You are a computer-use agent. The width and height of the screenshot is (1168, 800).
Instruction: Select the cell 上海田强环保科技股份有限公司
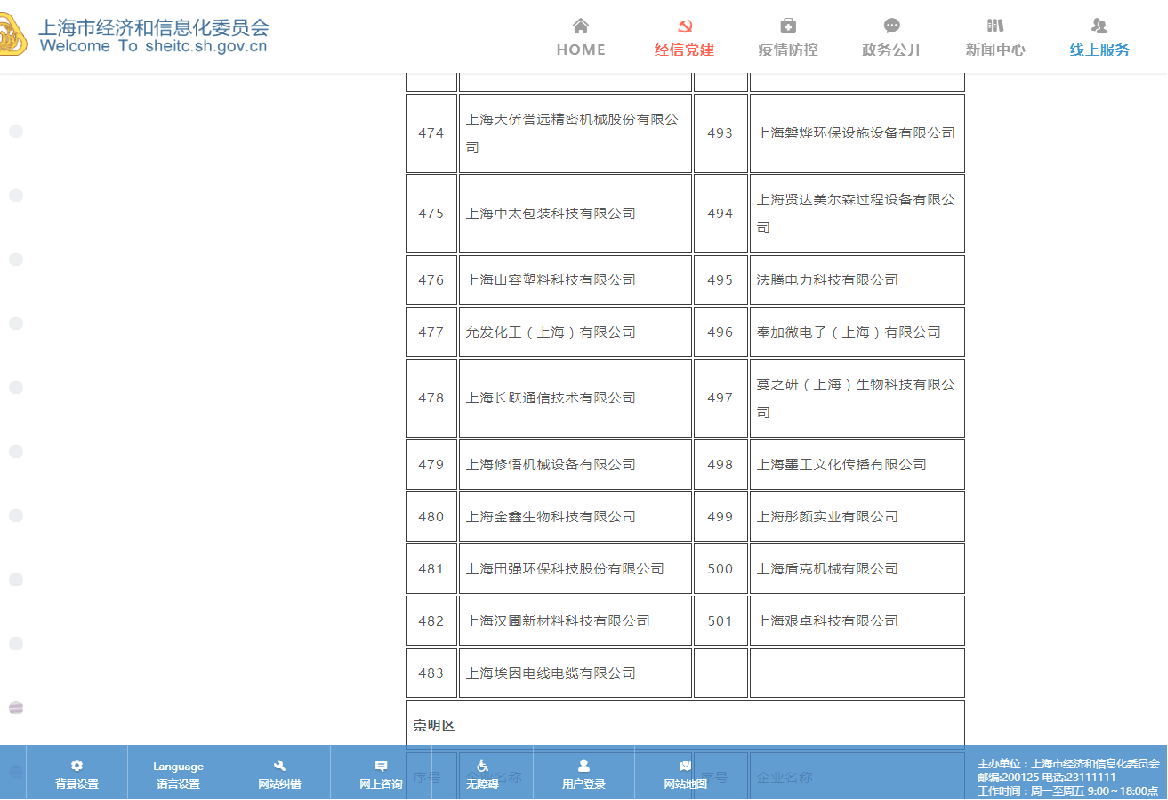pos(575,569)
